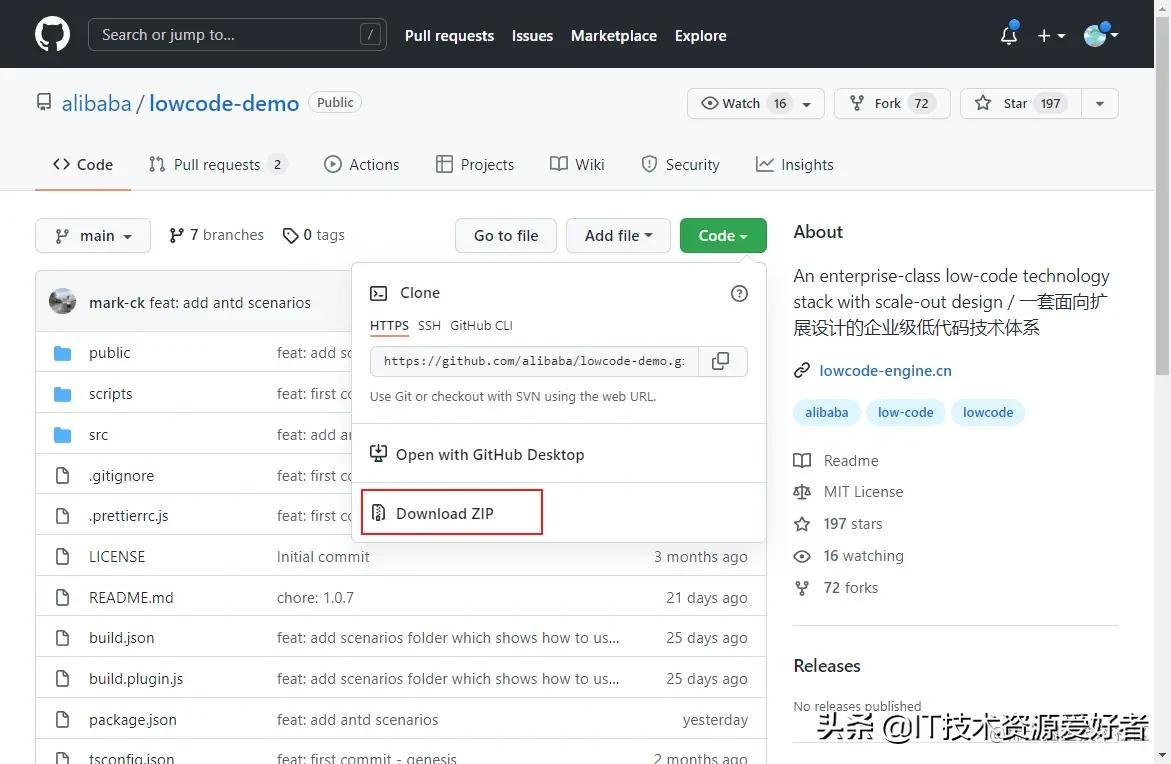
Task: Open the notifications bell
Action: point(1009,34)
